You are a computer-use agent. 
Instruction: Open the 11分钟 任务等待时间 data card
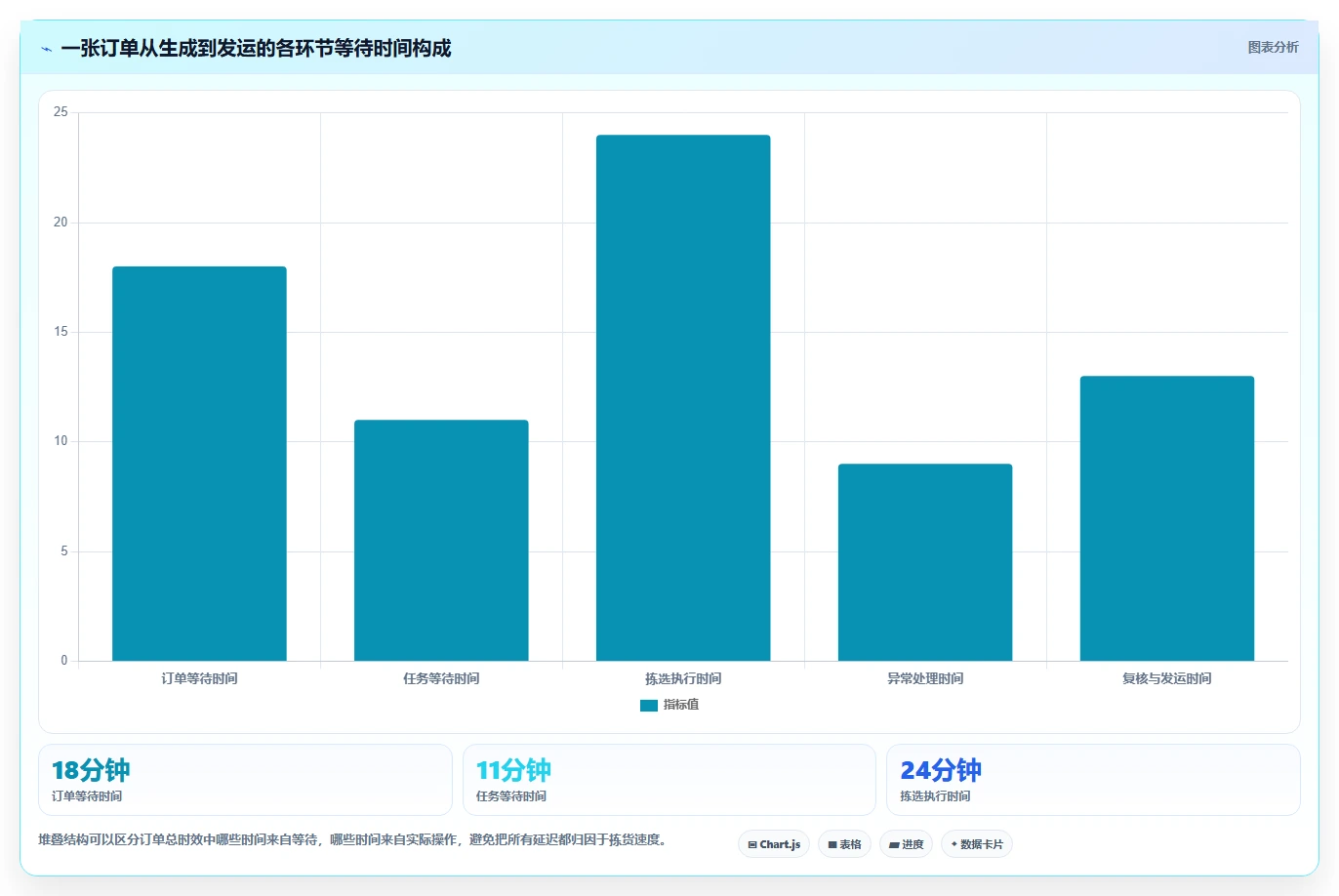pyautogui.click(x=669, y=780)
